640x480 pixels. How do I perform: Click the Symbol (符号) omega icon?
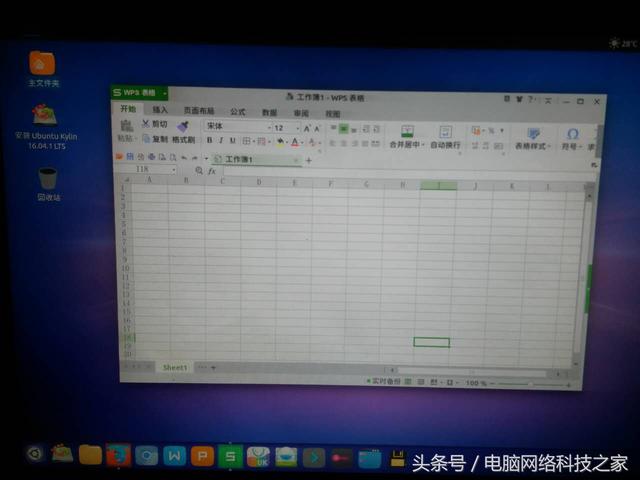coord(573,134)
